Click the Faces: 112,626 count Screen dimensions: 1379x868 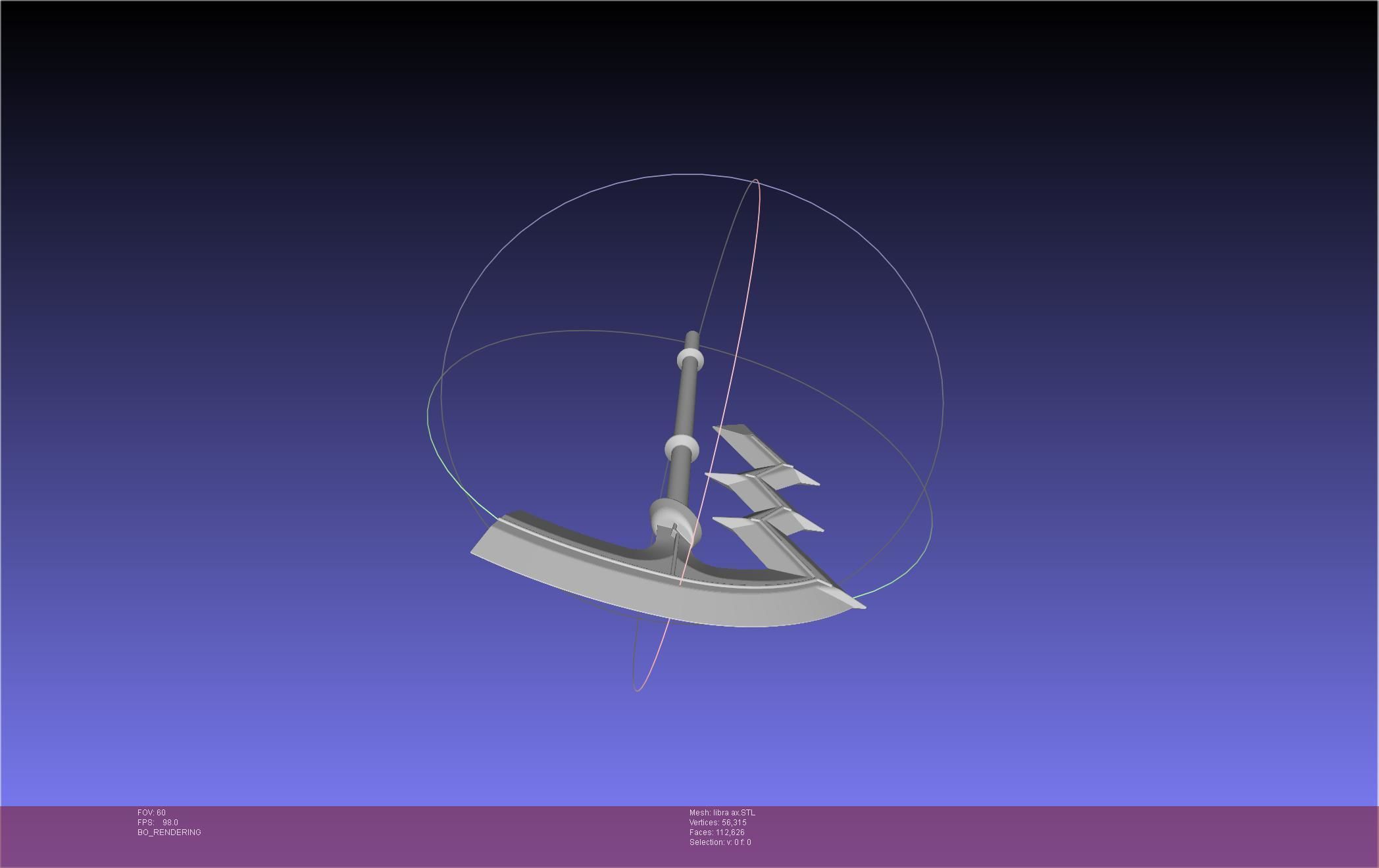click(x=717, y=832)
